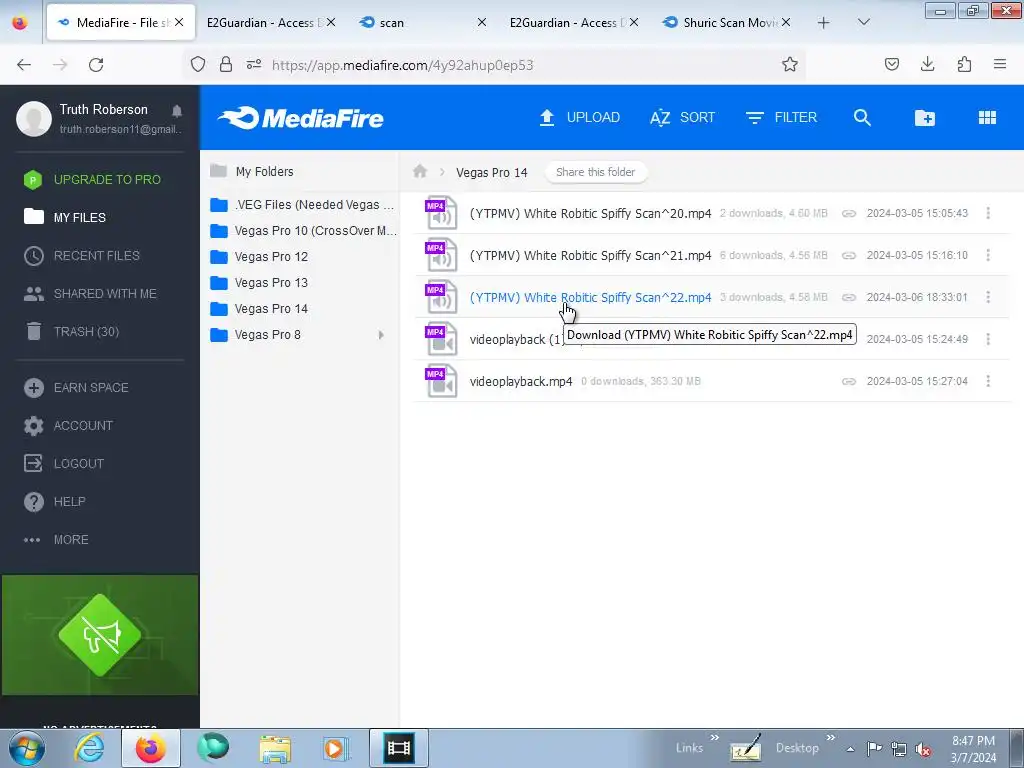Open White Robitic Spiffy Scan^21.mp4 file
The image size is (1024, 768).
(590, 255)
